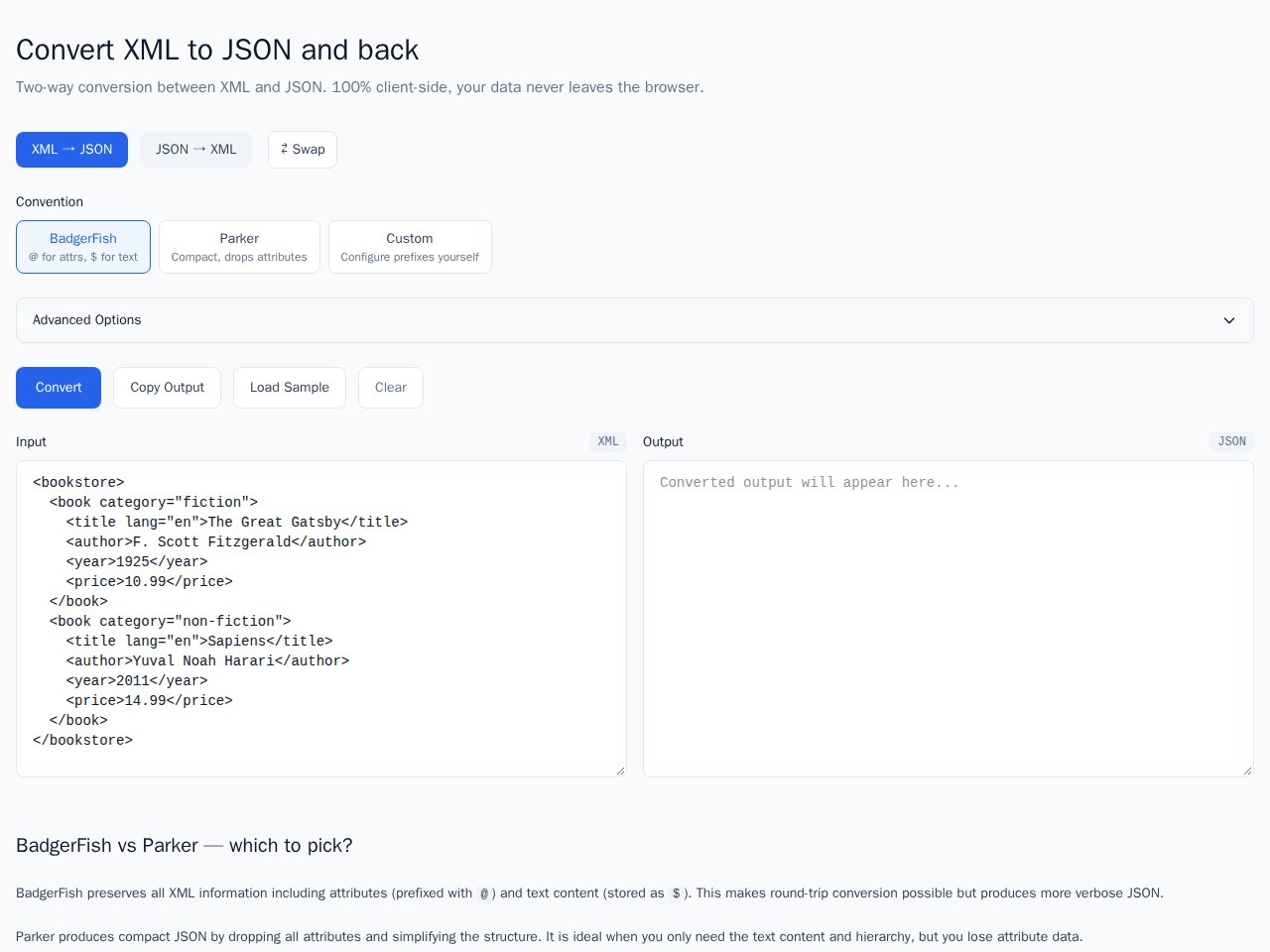
Task: Click the Input label
Action: pyautogui.click(x=31, y=442)
